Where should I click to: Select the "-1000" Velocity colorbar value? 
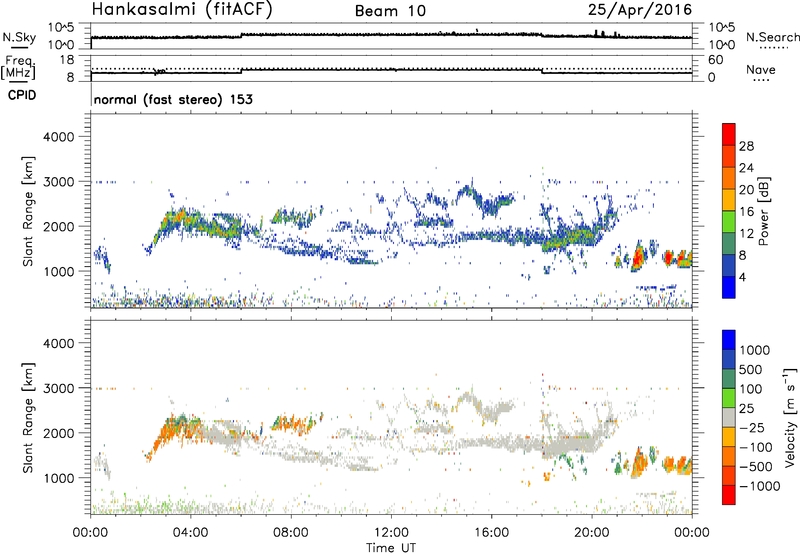click(759, 486)
